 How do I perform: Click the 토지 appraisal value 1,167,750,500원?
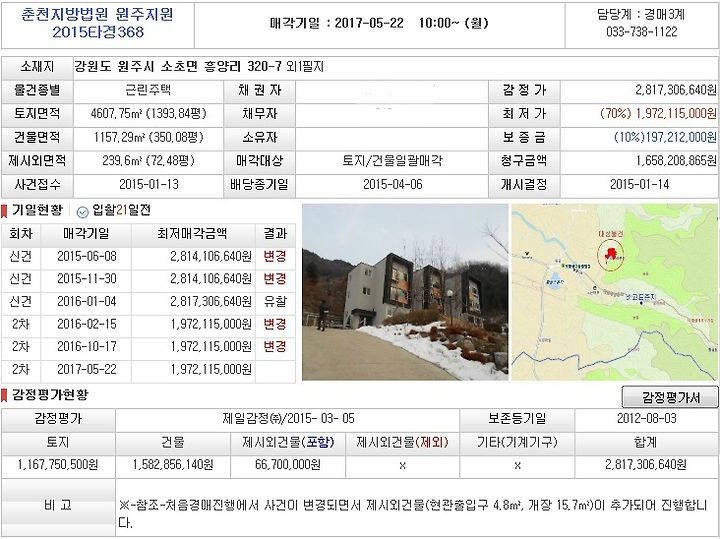click(58, 465)
